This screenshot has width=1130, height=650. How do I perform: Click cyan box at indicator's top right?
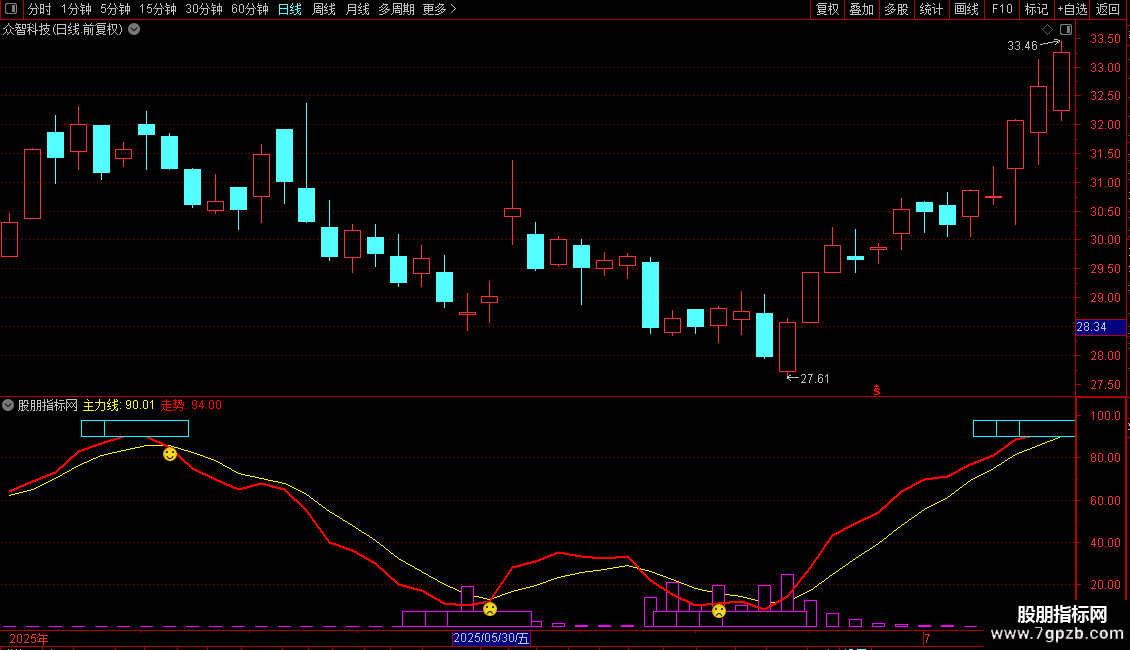coord(1024,428)
